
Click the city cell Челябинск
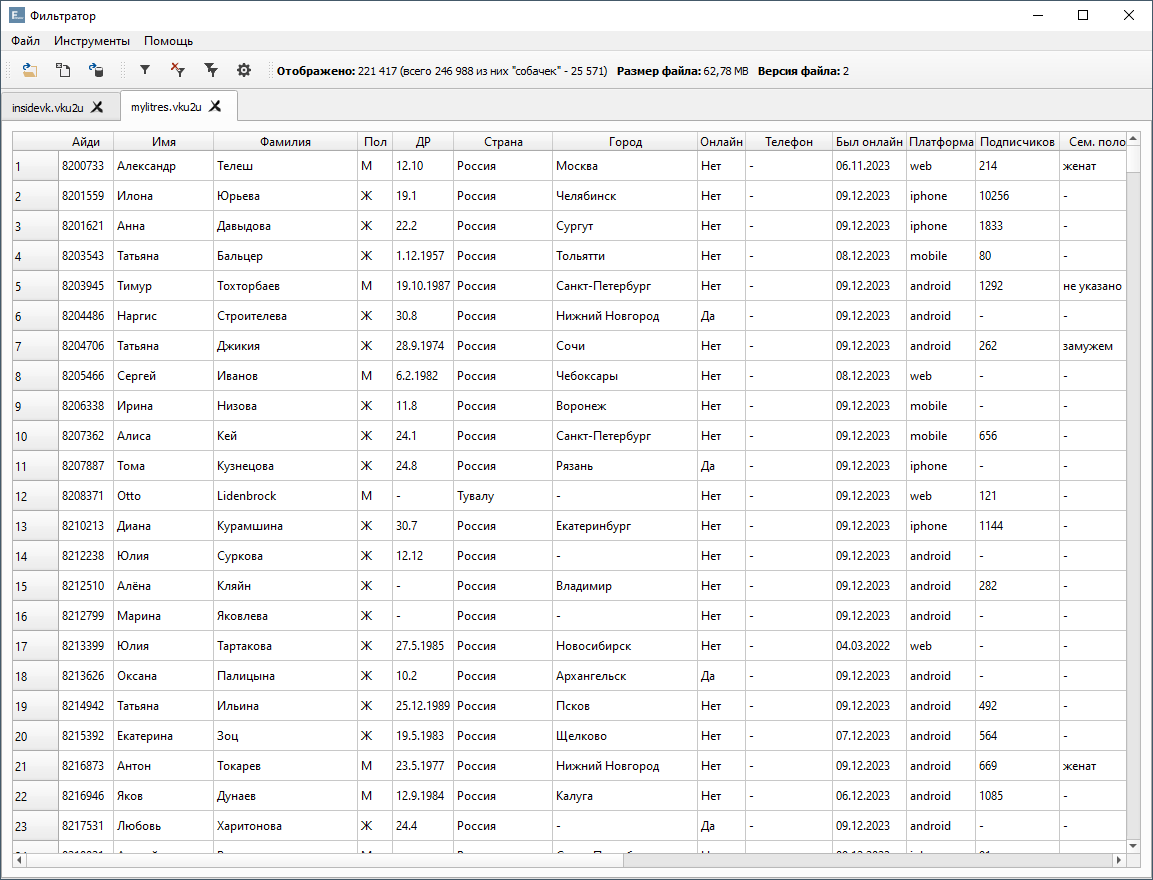(625, 196)
